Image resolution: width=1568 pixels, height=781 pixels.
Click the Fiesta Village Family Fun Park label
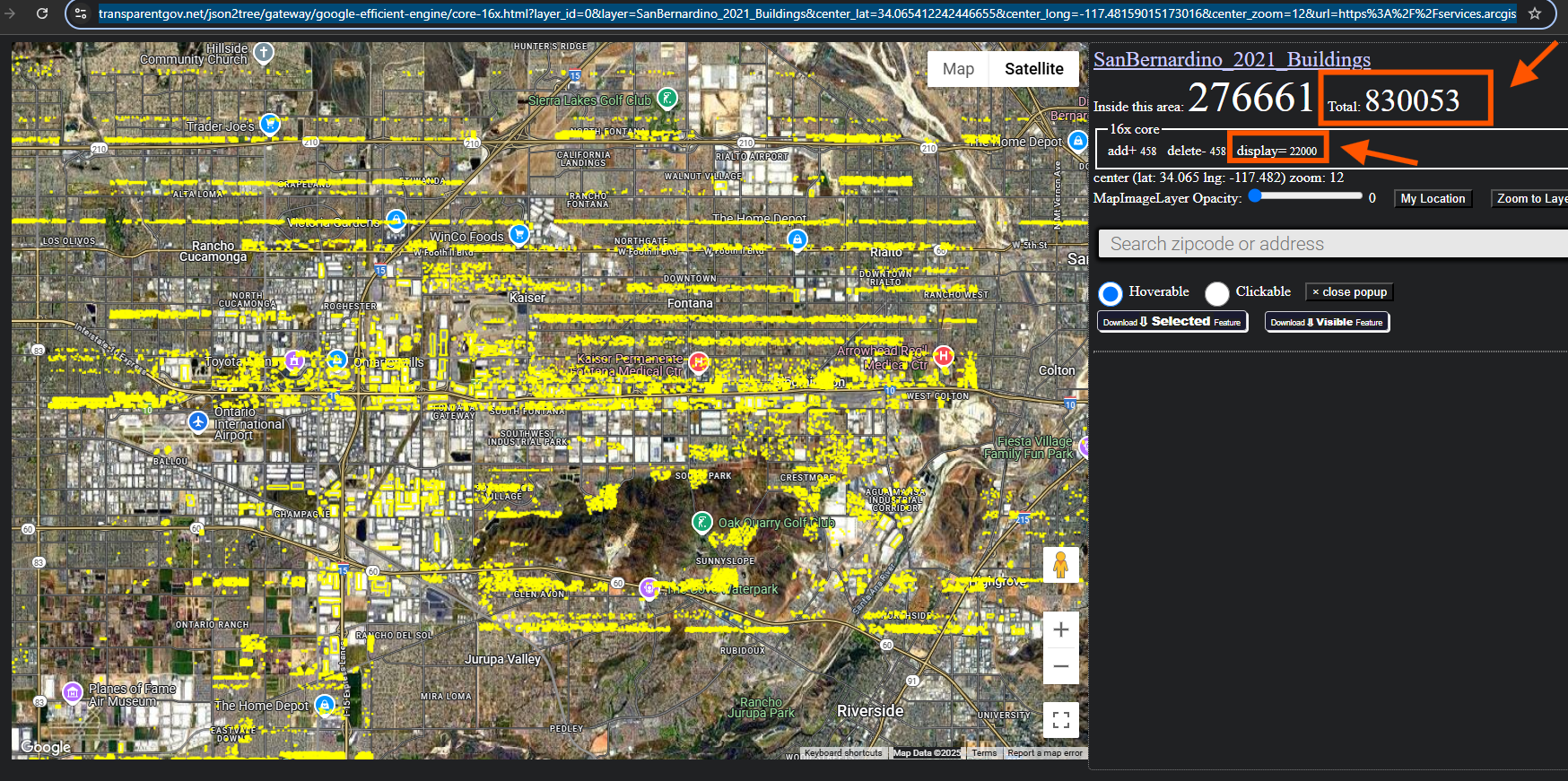click(x=1029, y=447)
